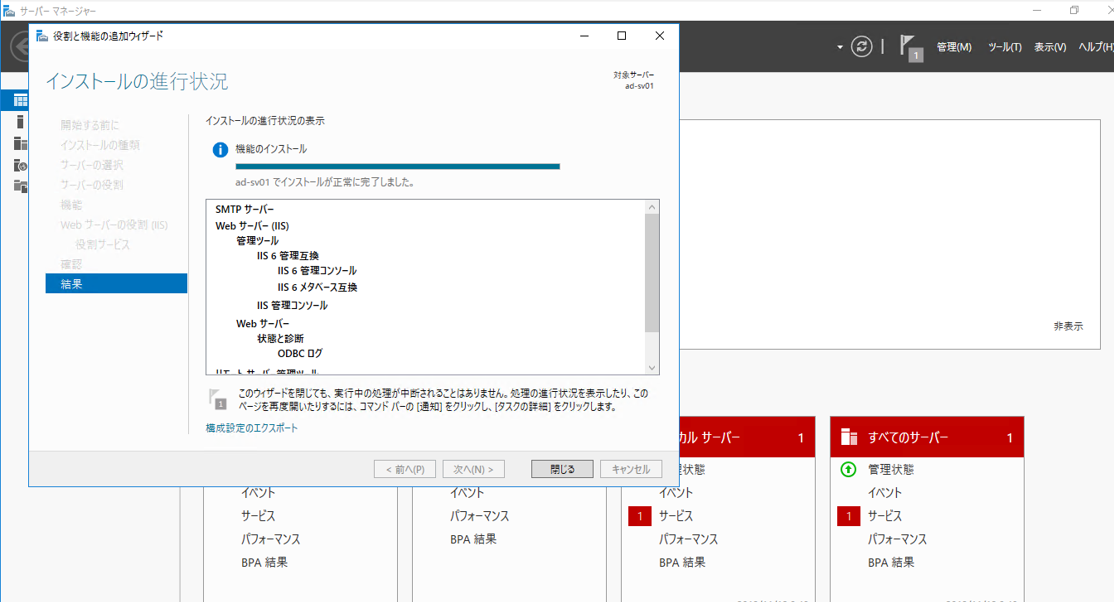Maximize the 役割と機能の追加ウィザード window
1114x602 pixels.
pyautogui.click(x=622, y=36)
